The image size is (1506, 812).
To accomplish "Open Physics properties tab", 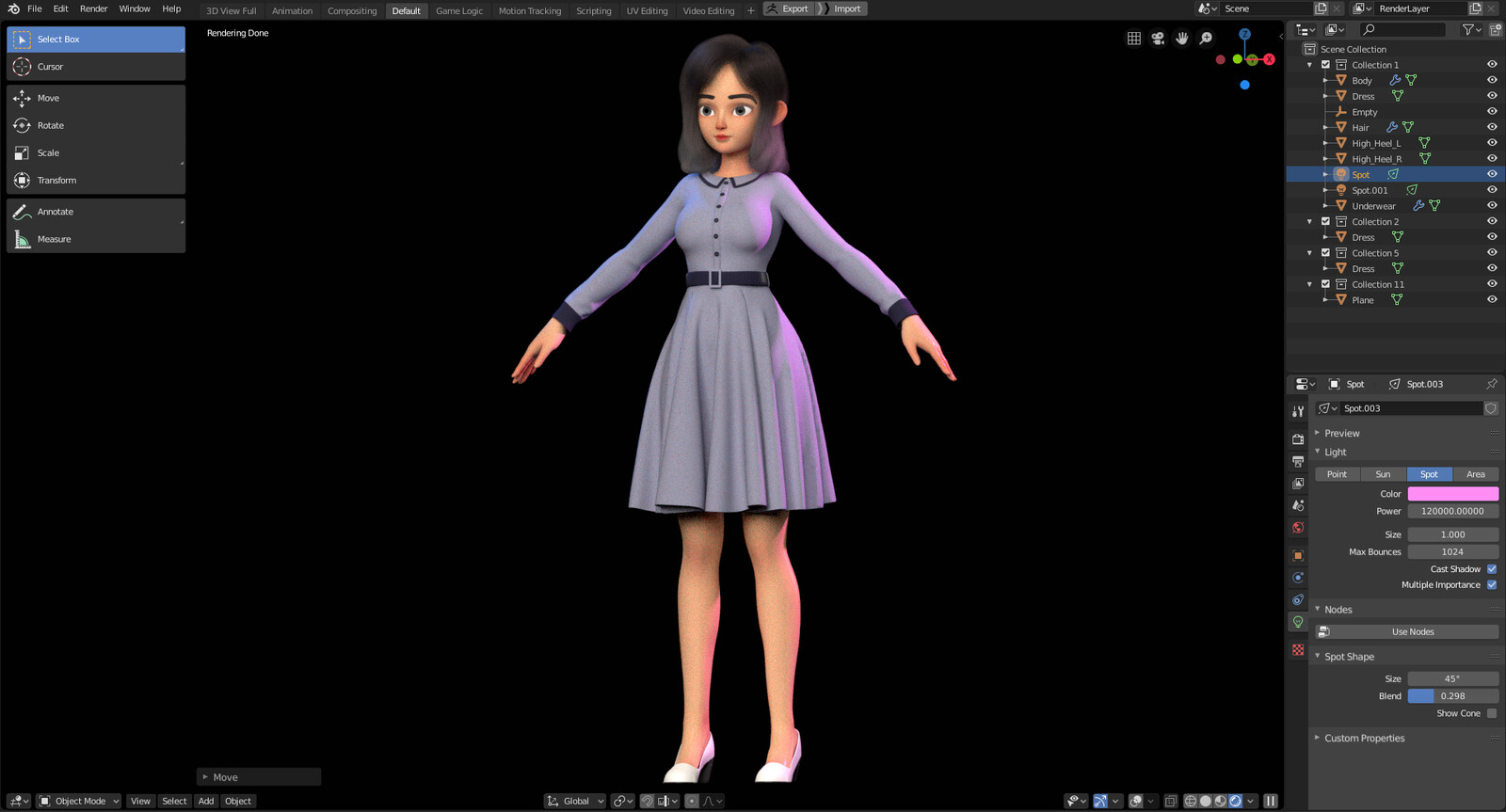I will click(1298, 578).
